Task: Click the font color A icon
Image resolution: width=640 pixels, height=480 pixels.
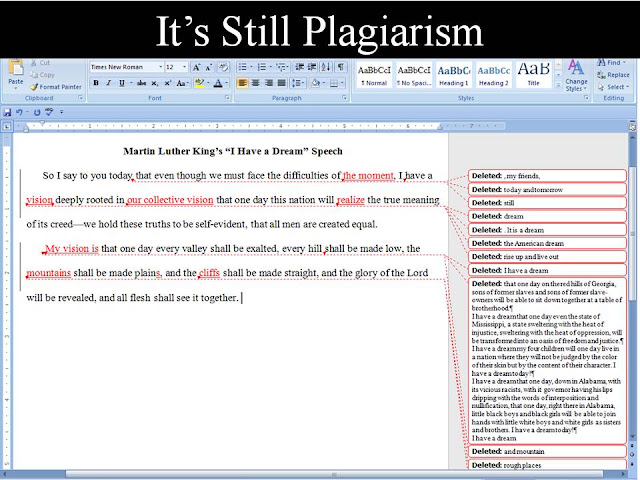Action: (218, 83)
